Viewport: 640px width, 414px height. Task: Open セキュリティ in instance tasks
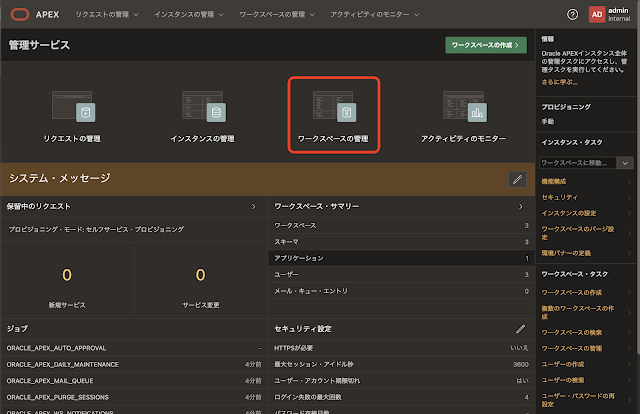559,197
